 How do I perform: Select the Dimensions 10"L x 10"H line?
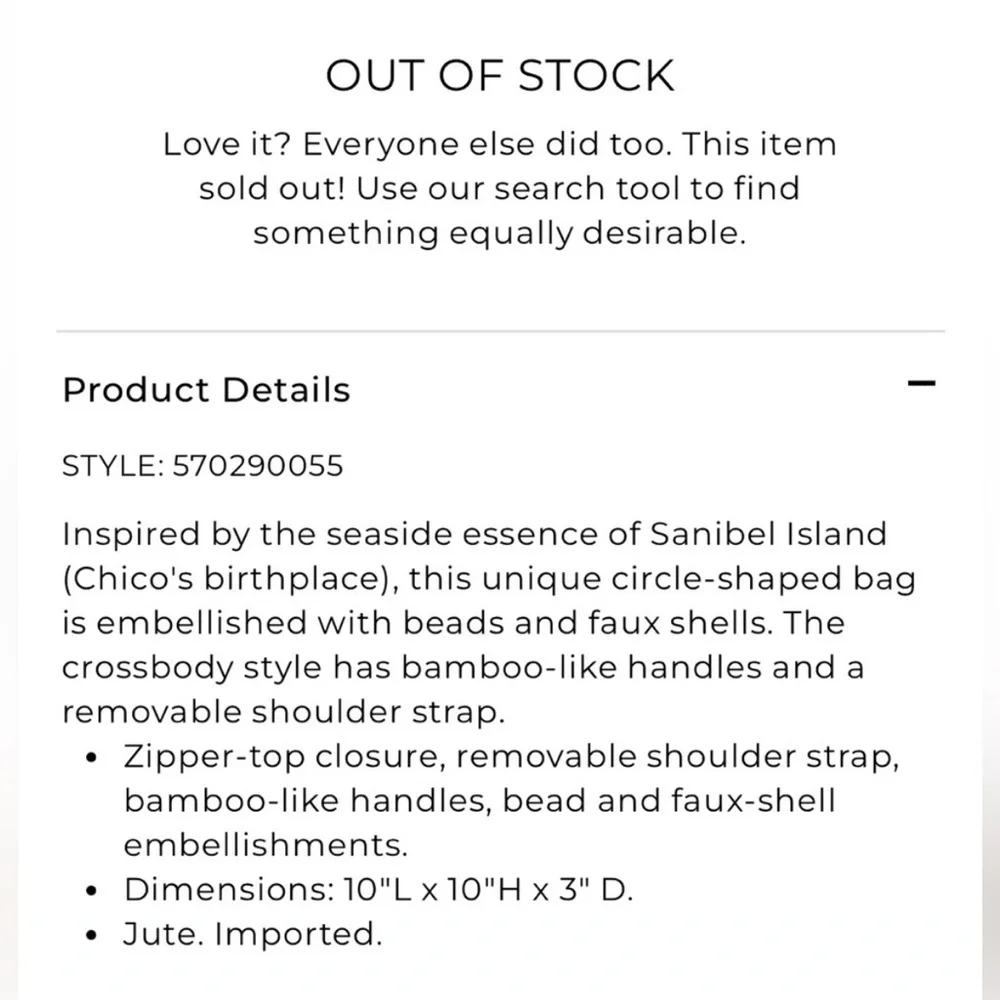378,890
